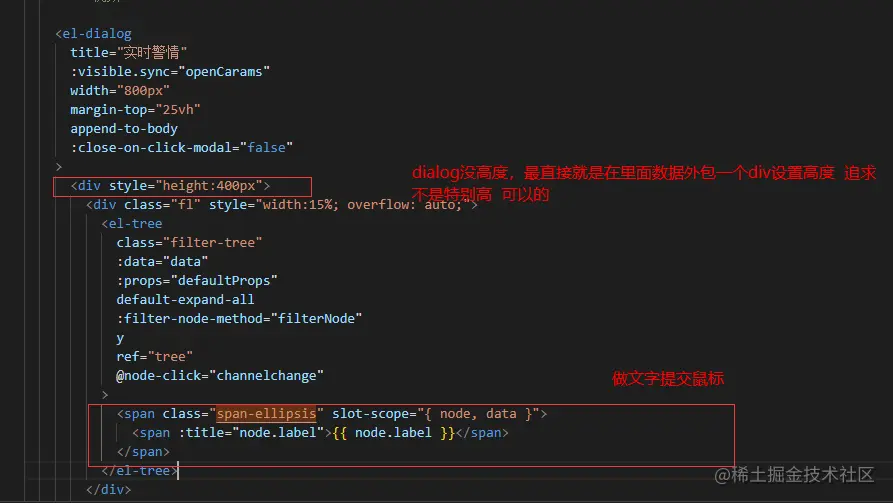Select class="filter-tree" attribute line
The height and width of the screenshot is (503, 893).
(189, 243)
